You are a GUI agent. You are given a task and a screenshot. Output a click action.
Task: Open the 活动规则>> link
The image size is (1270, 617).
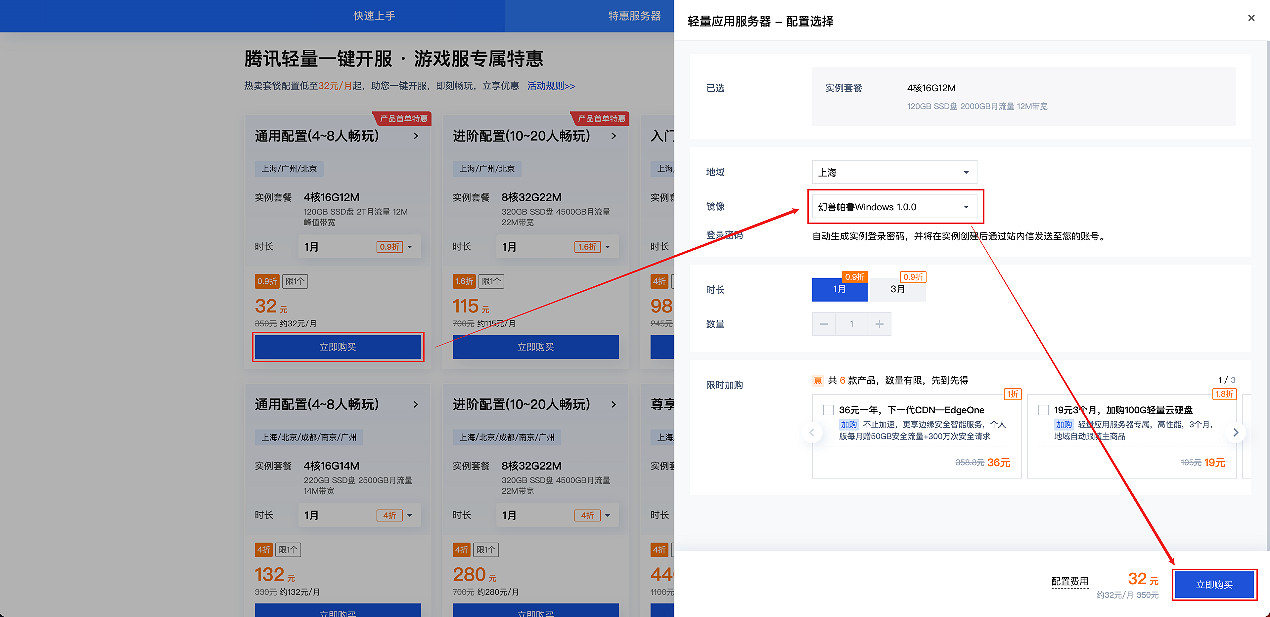tap(551, 87)
